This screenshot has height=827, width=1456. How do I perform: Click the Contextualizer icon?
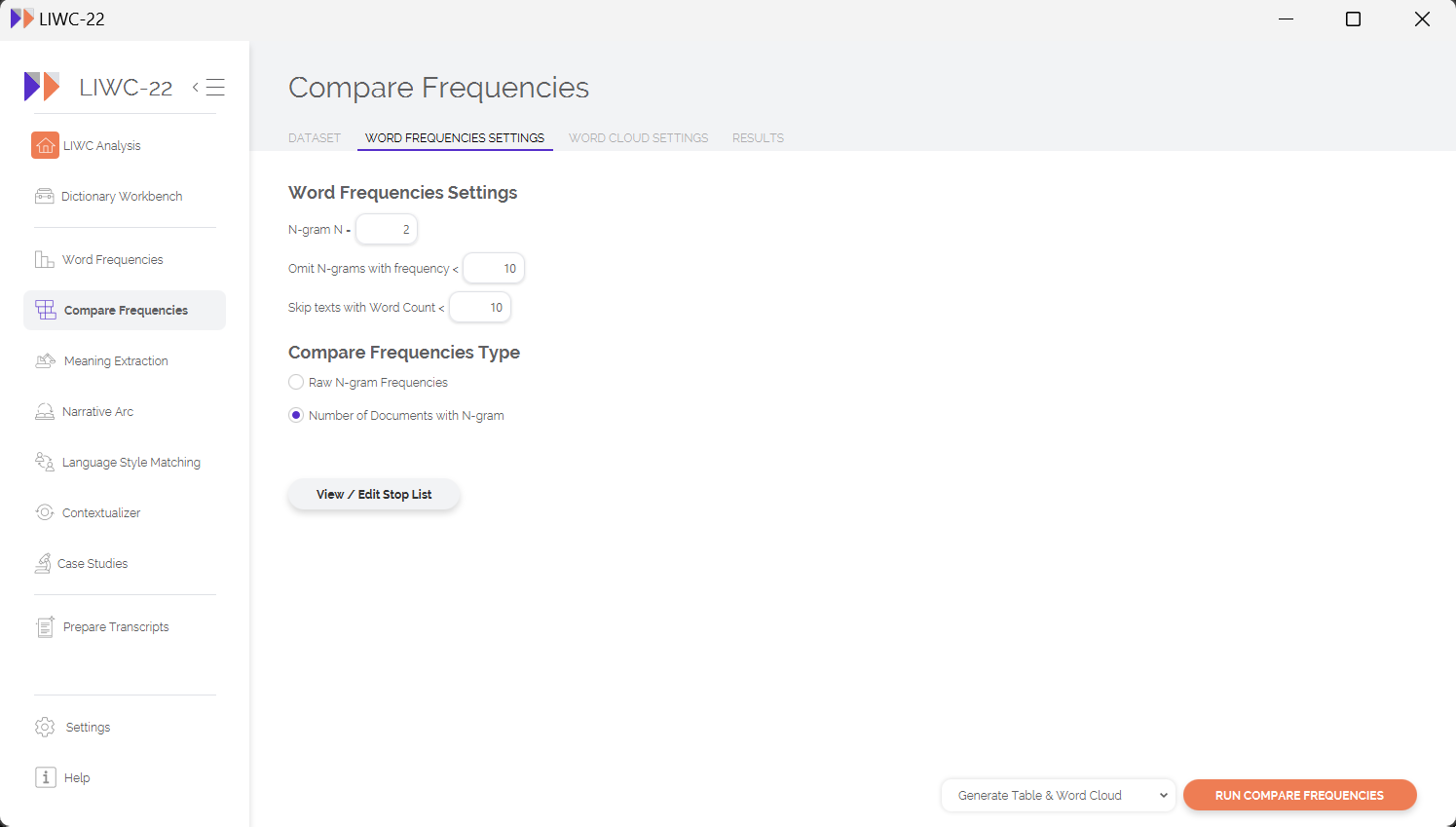[45, 512]
